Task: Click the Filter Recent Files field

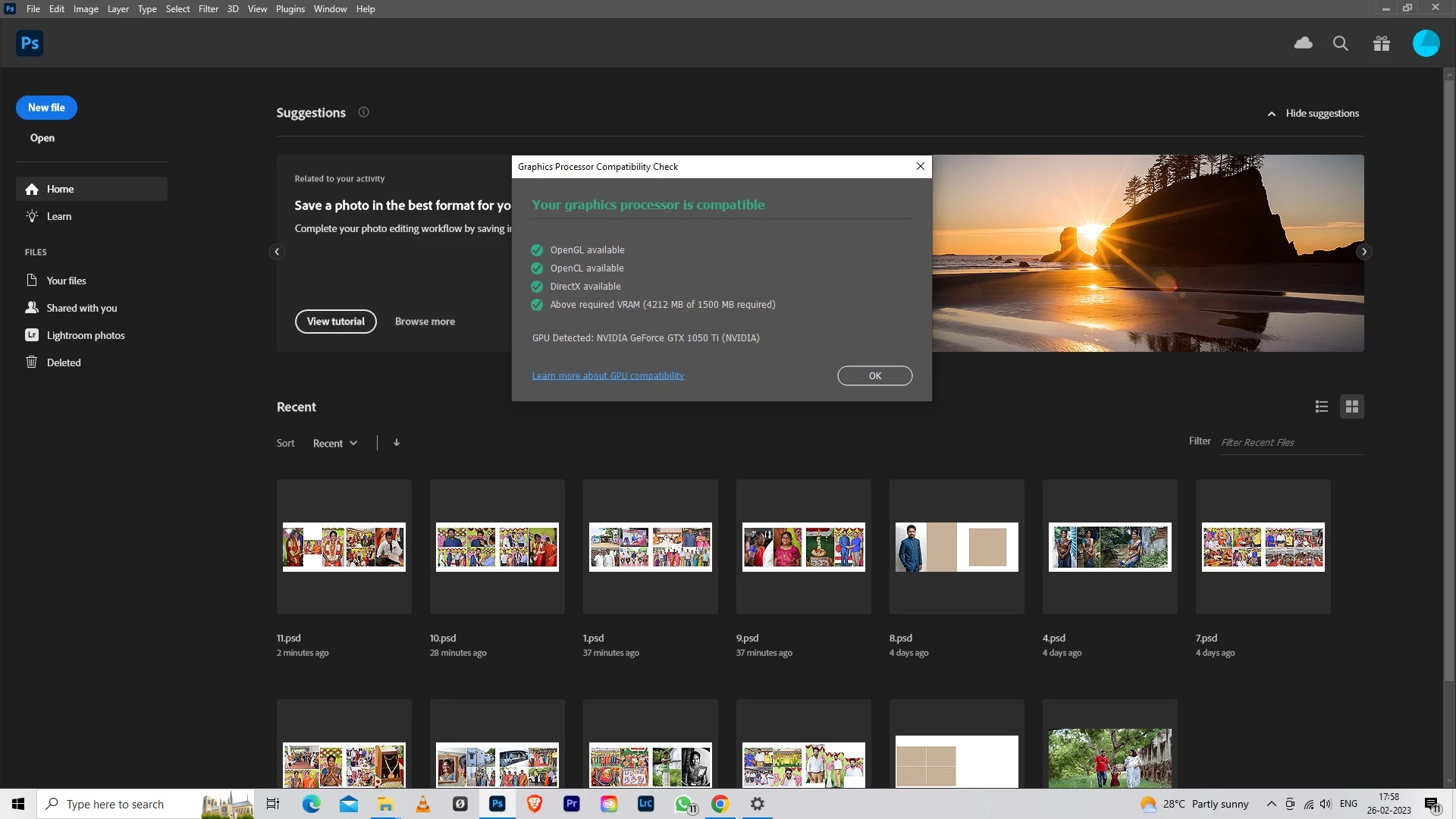Action: pos(1289,442)
